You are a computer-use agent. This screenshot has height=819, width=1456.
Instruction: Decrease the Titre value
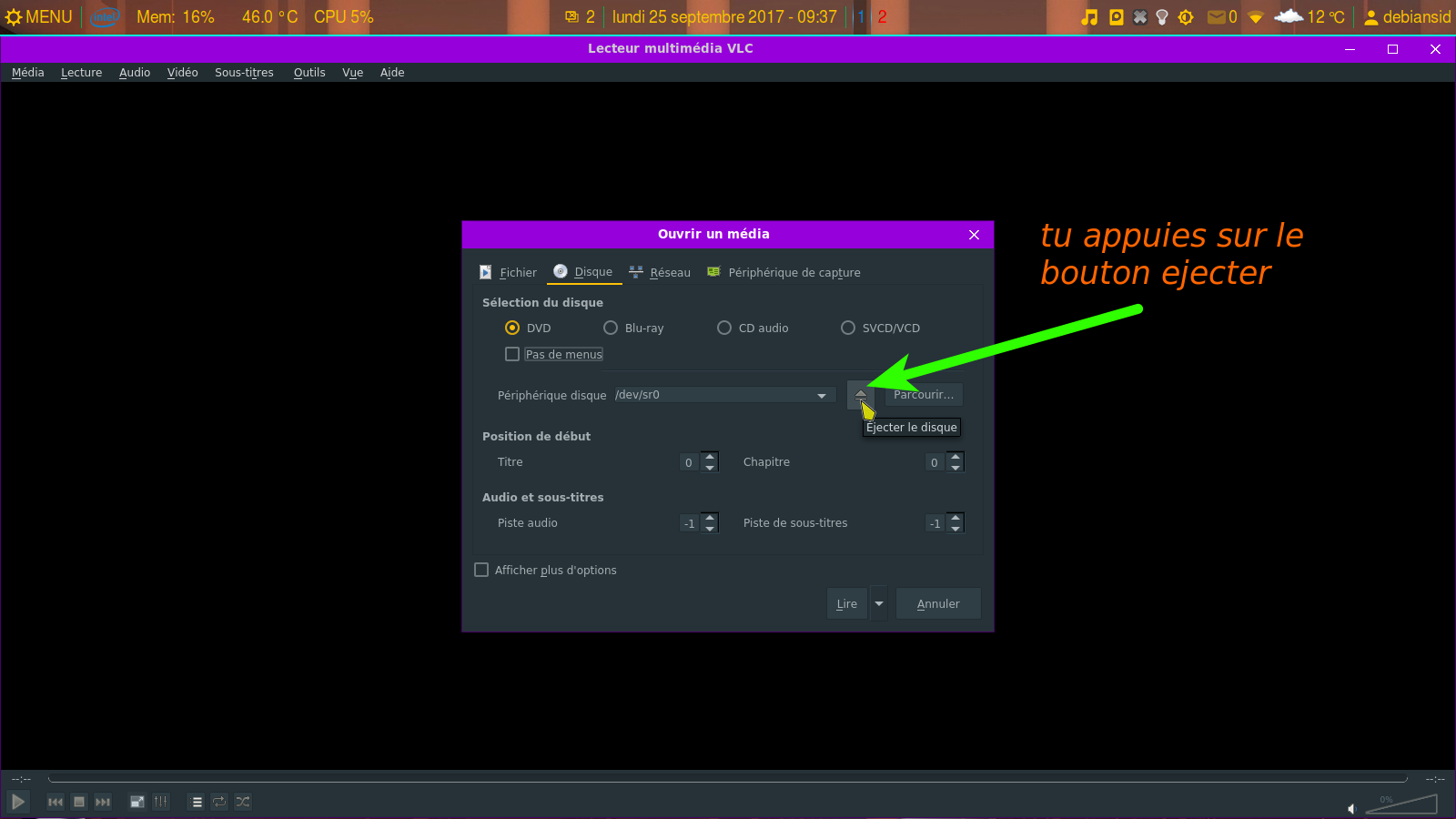click(710, 468)
